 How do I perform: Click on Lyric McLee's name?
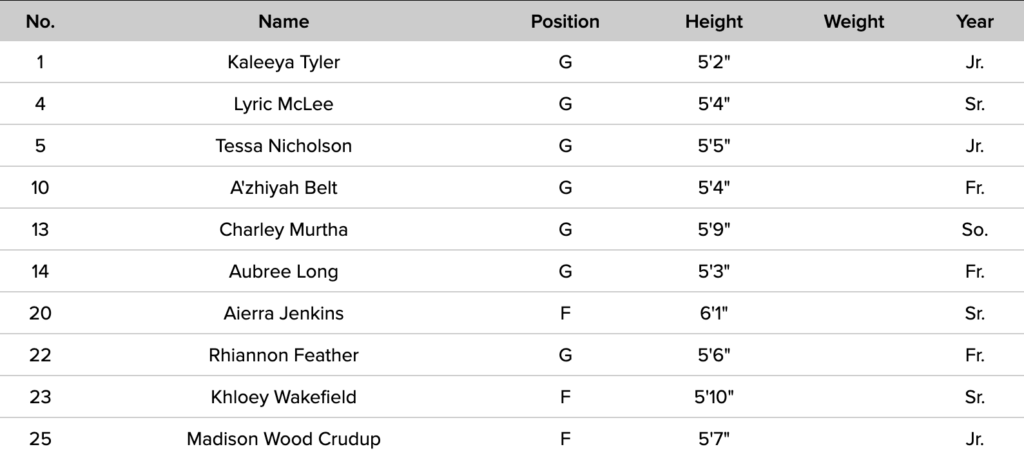pyautogui.click(x=284, y=104)
